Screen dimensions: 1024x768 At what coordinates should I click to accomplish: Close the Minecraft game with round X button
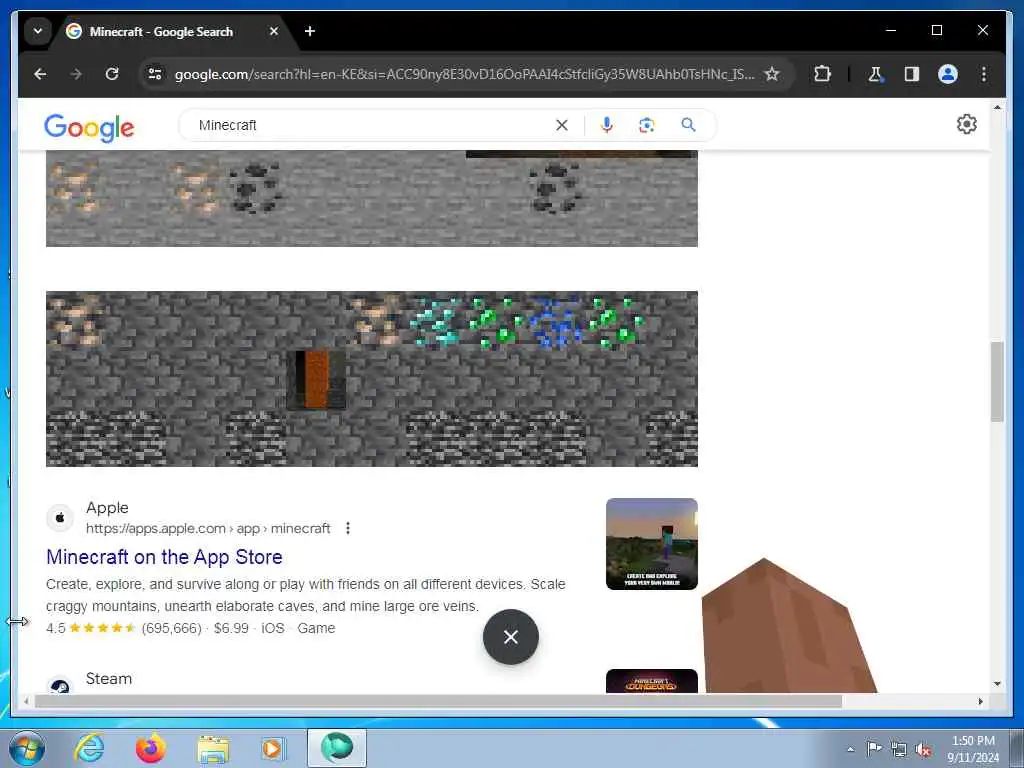coord(511,637)
